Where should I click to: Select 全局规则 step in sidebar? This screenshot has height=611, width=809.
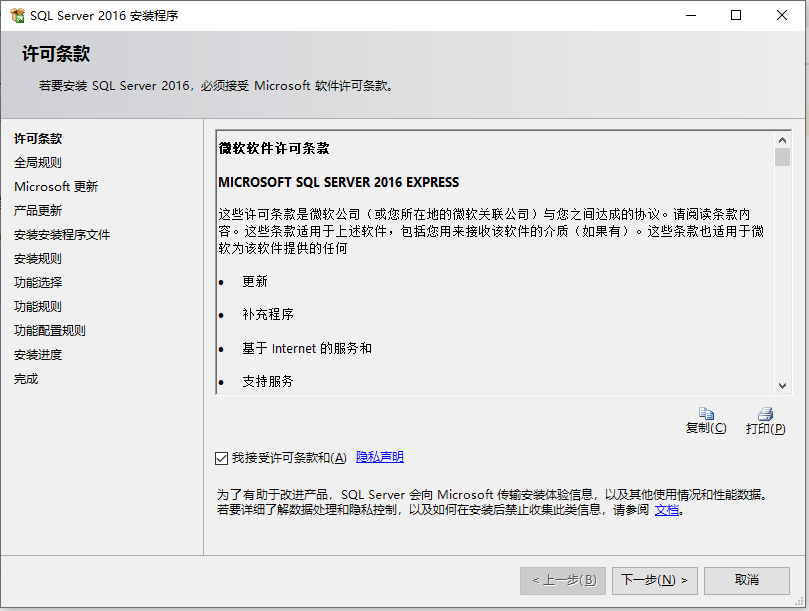pyautogui.click(x=38, y=163)
